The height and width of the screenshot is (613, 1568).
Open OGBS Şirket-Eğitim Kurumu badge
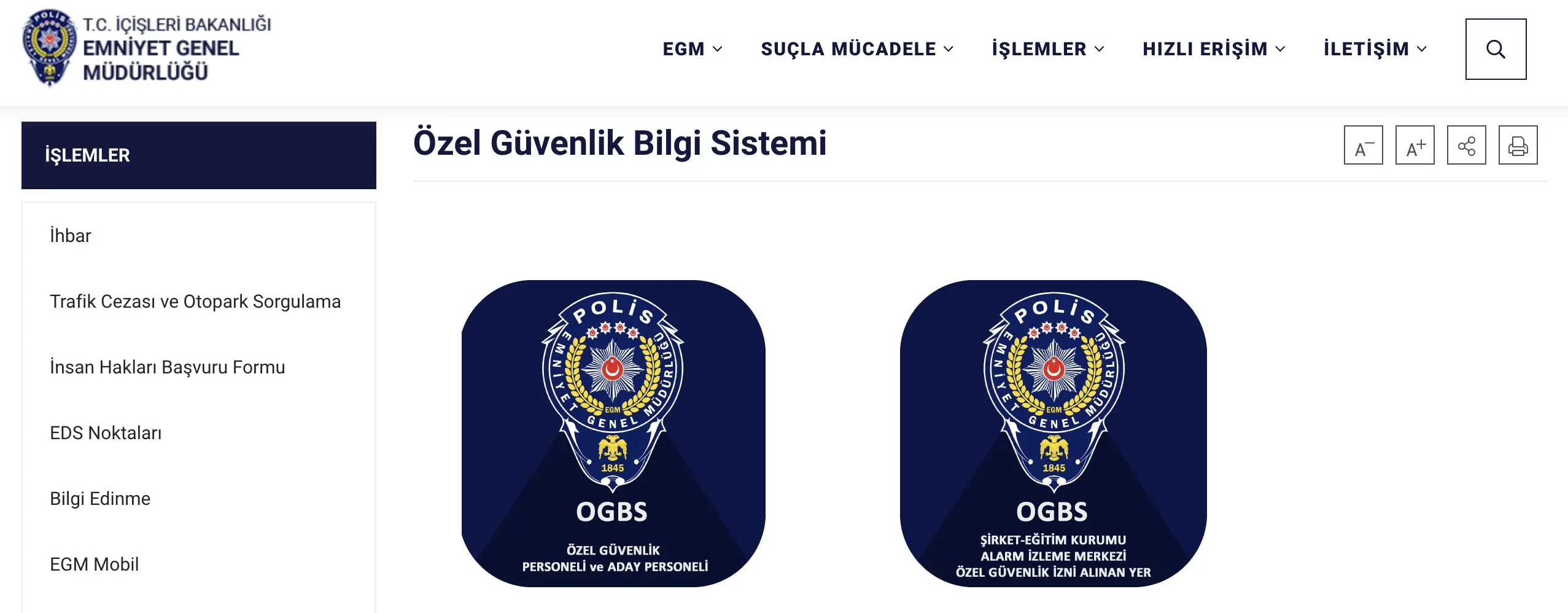1053,434
